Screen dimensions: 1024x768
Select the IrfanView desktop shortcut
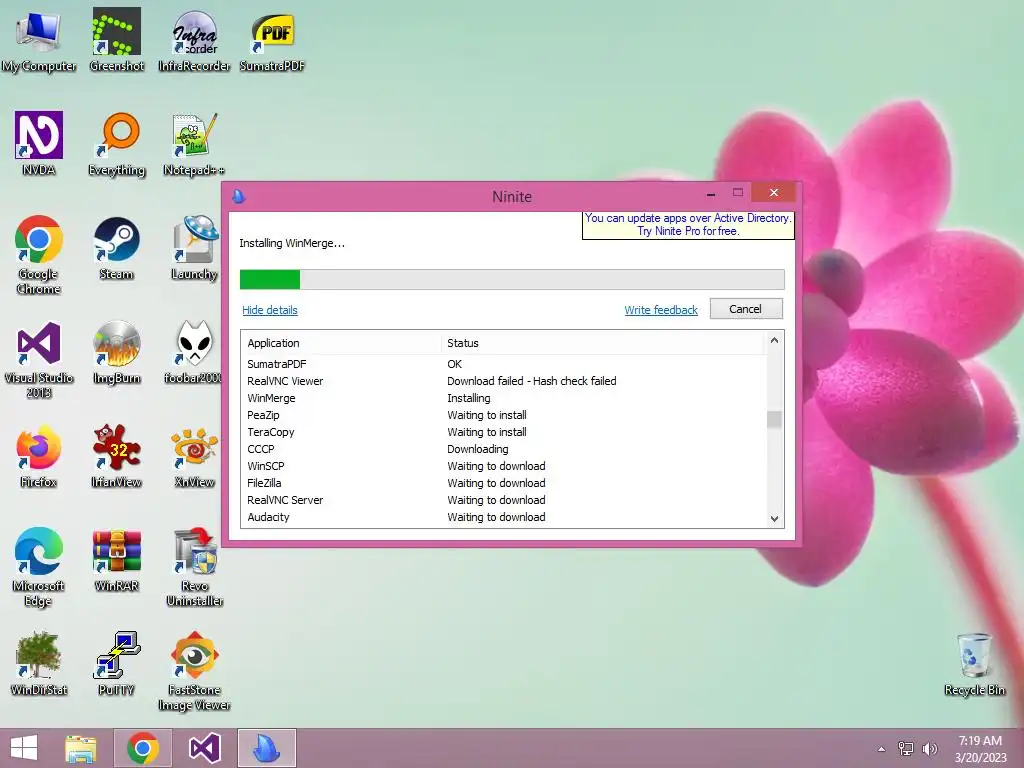[117, 456]
